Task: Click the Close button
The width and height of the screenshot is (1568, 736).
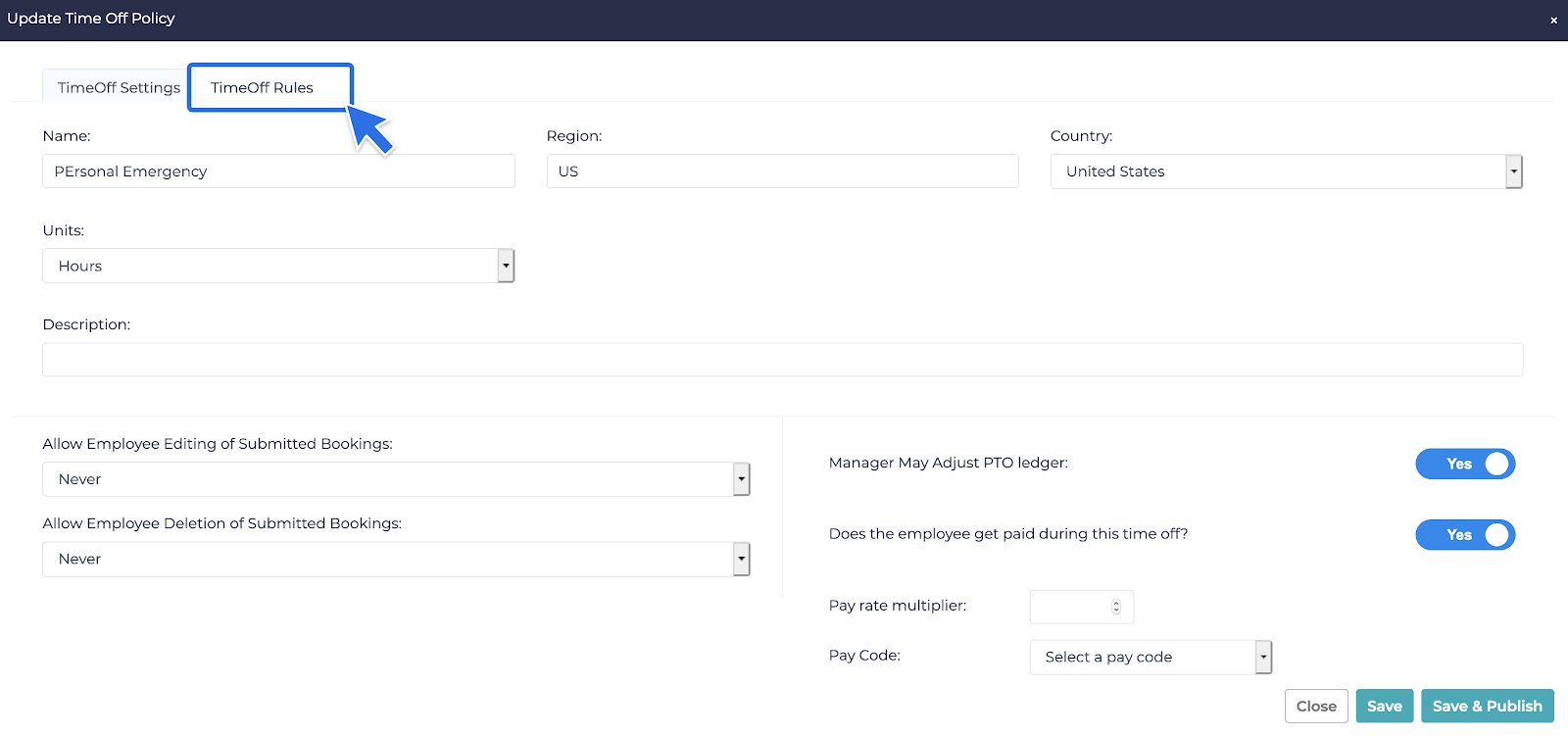Action: (1315, 706)
